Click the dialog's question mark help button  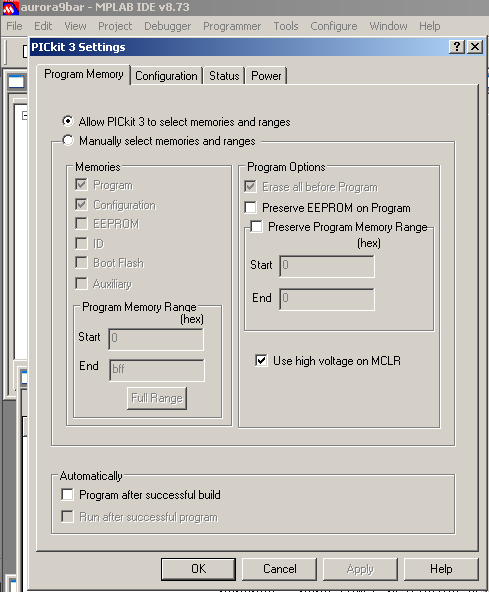coord(457,47)
